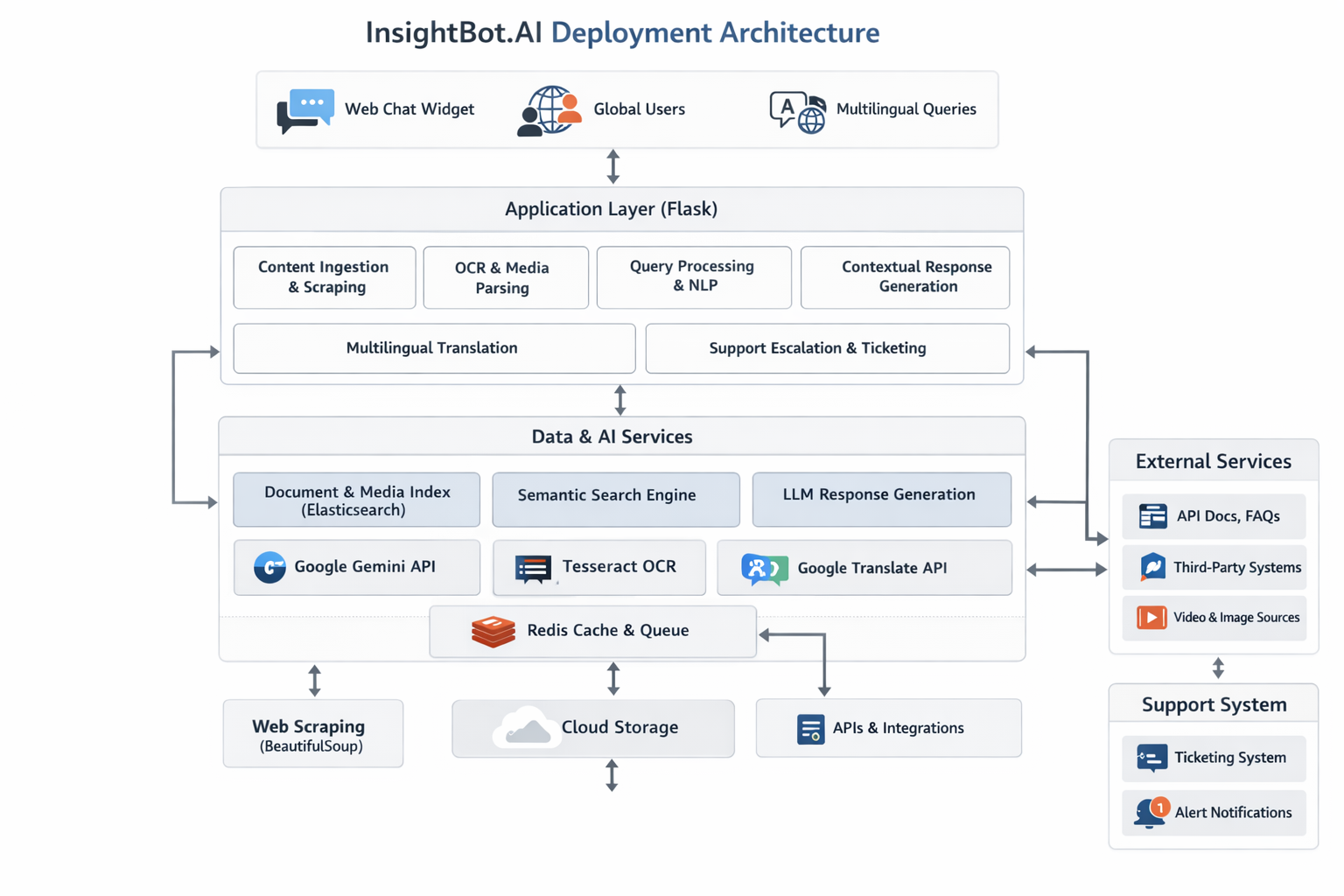The width and height of the screenshot is (1344, 896).
Task: Click the APIs & Integrations document icon
Action: point(810,729)
